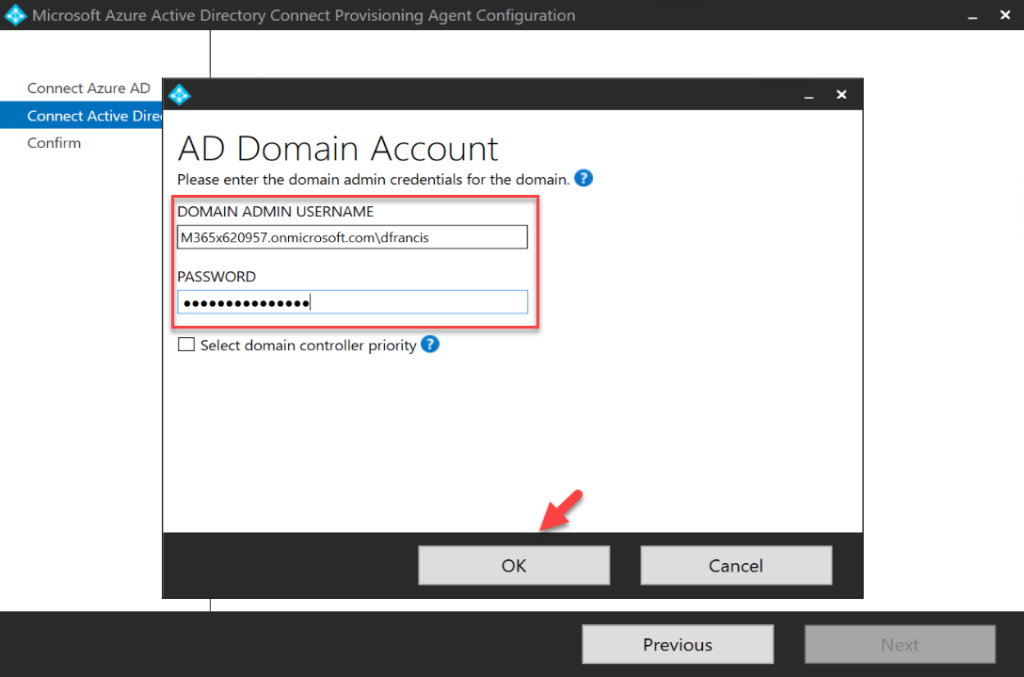Viewport: 1024px width, 677px height.
Task: Click the Azure AD logo in main title bar
Action: 14,15
